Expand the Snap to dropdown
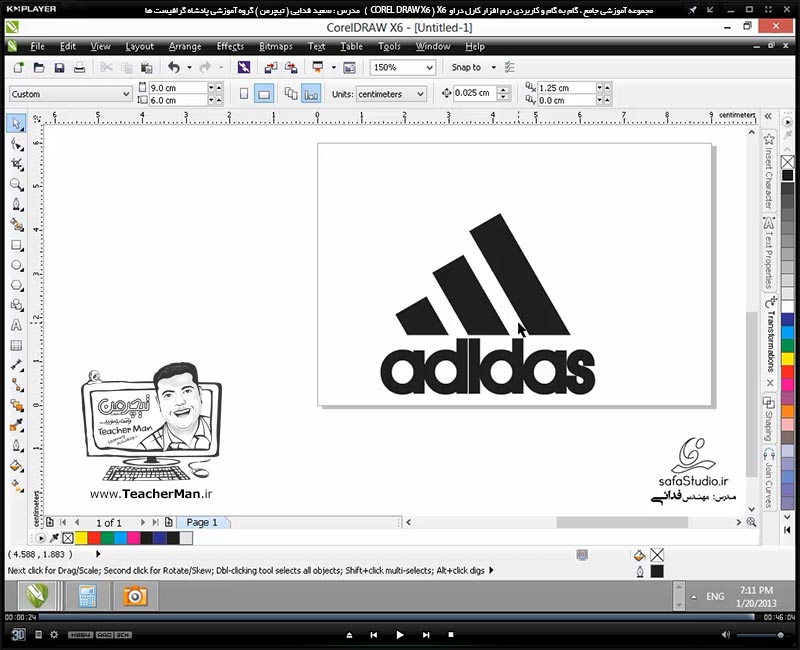Screen dimensions: 800x650 tap(493, 67)
